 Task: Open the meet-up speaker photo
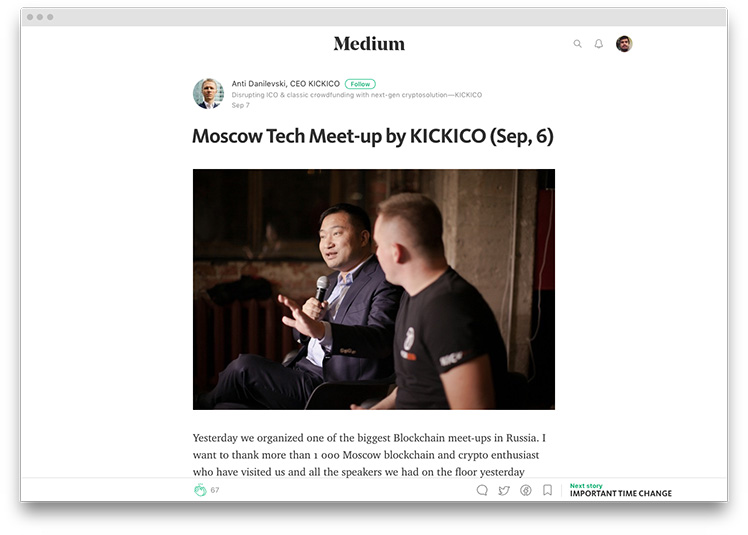pyautogui.click(x=374, y=289)
